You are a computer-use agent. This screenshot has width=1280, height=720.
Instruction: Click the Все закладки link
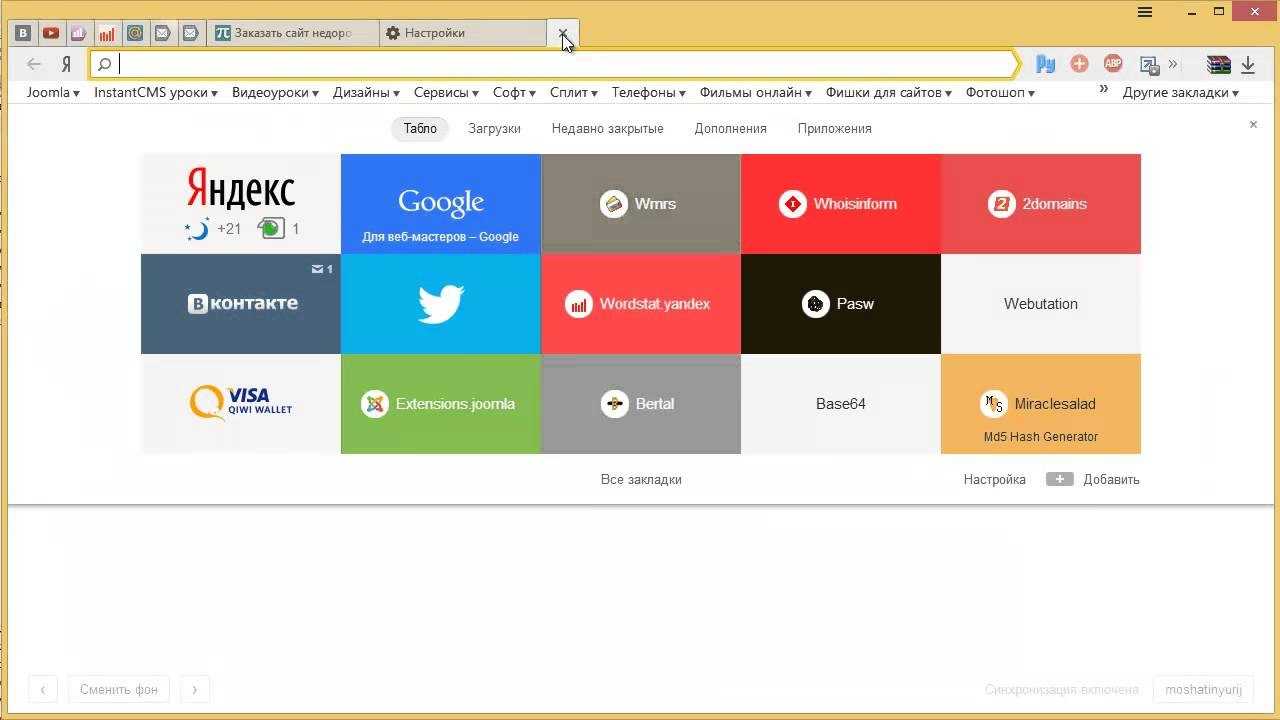coord(641,479)
